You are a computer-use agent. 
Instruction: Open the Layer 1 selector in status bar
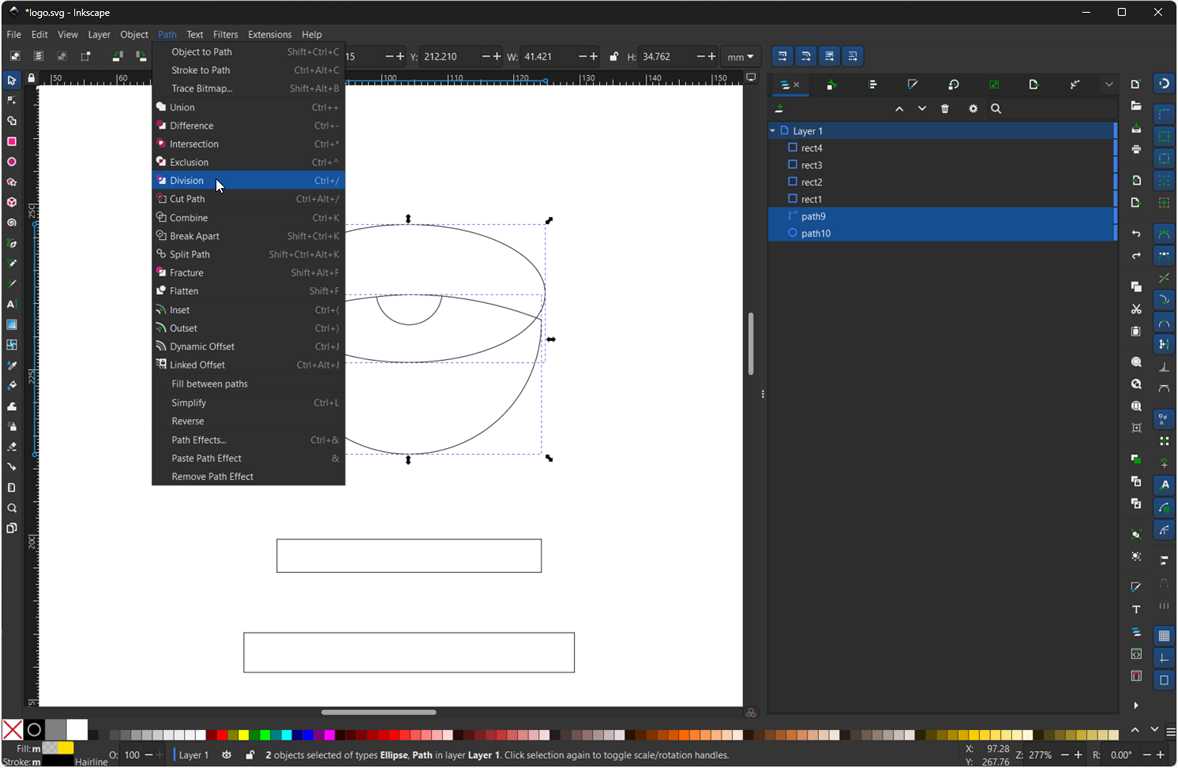[194, 755]
